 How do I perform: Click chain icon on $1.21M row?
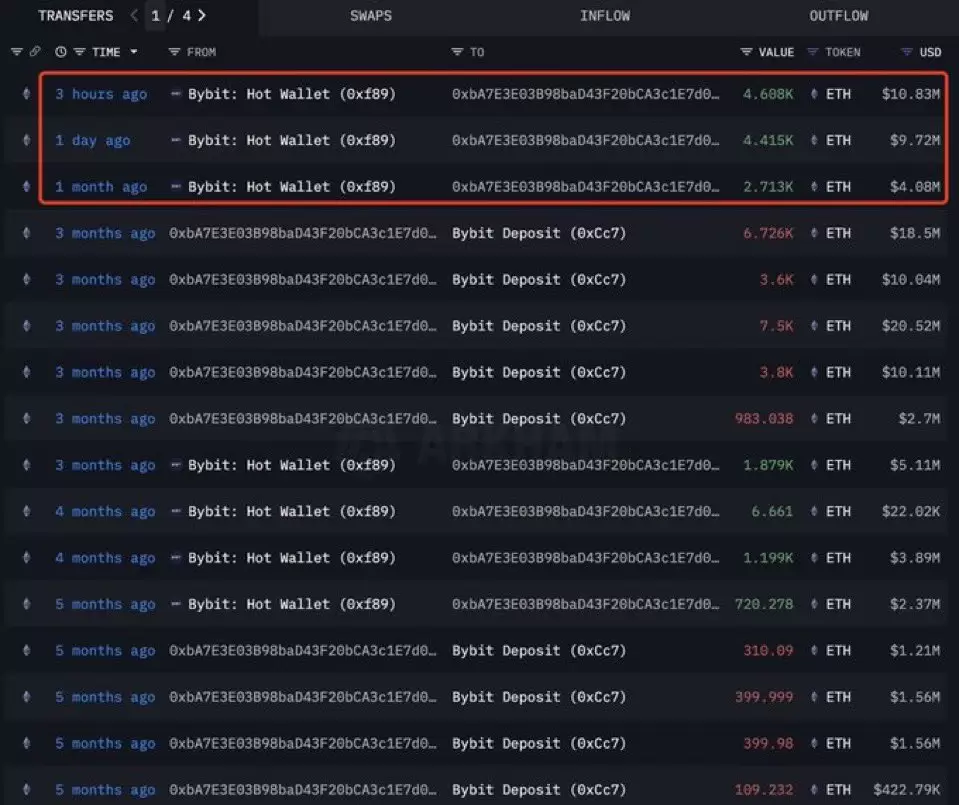(26, 650)
